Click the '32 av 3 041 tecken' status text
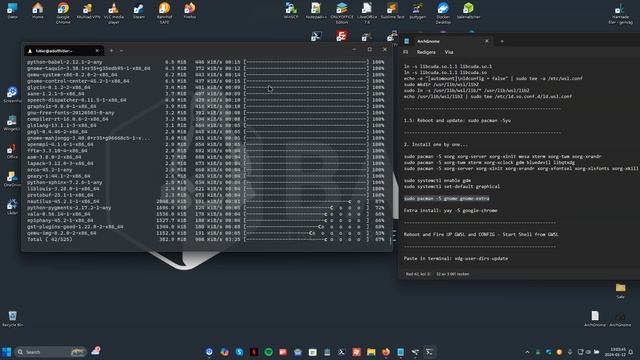Viewport: 640px width, 360px height. (453, 274)
